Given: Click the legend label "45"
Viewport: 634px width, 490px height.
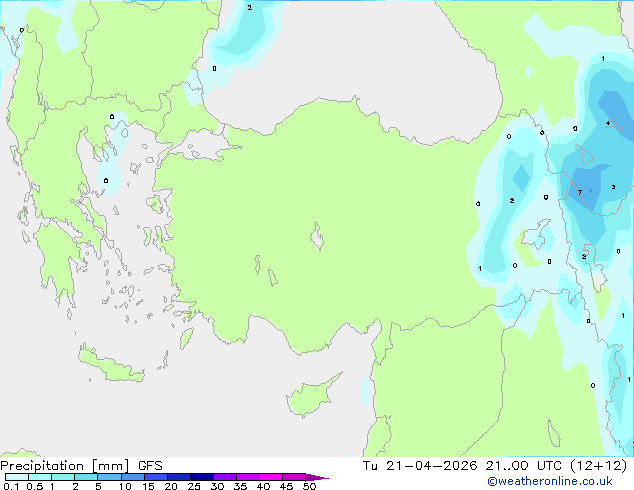Looking at the screenshot, I should [x=286, y=486].
